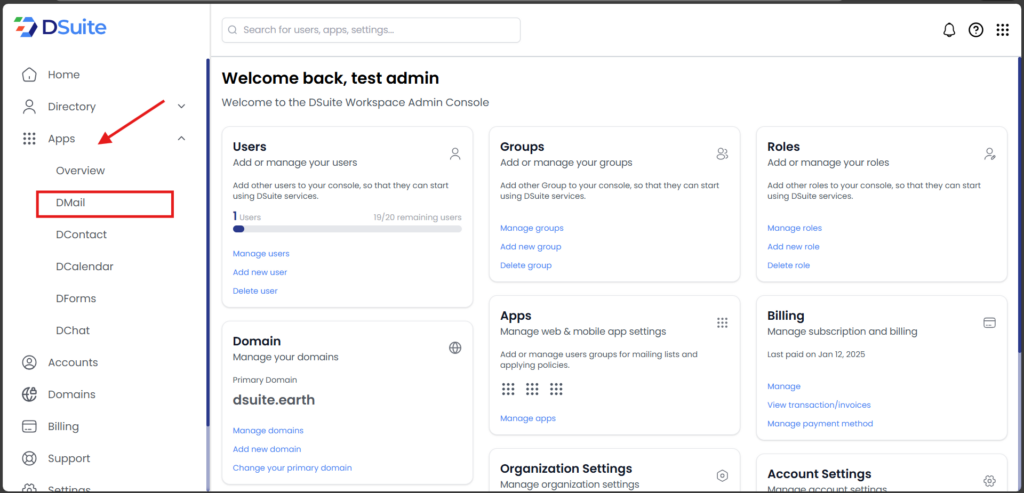Click the Users card person icon

coord(455,154)
